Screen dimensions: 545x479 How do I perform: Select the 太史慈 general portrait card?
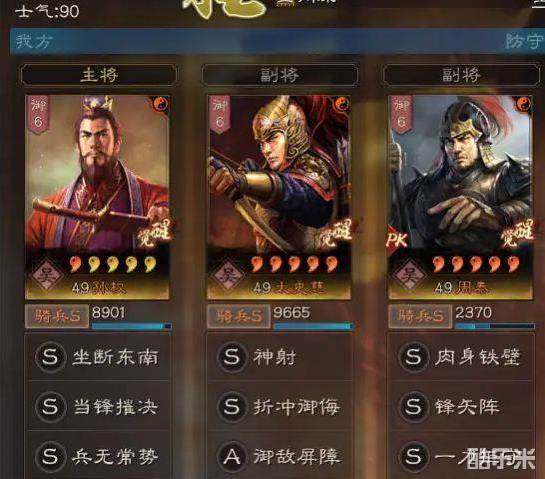point(279,197)
